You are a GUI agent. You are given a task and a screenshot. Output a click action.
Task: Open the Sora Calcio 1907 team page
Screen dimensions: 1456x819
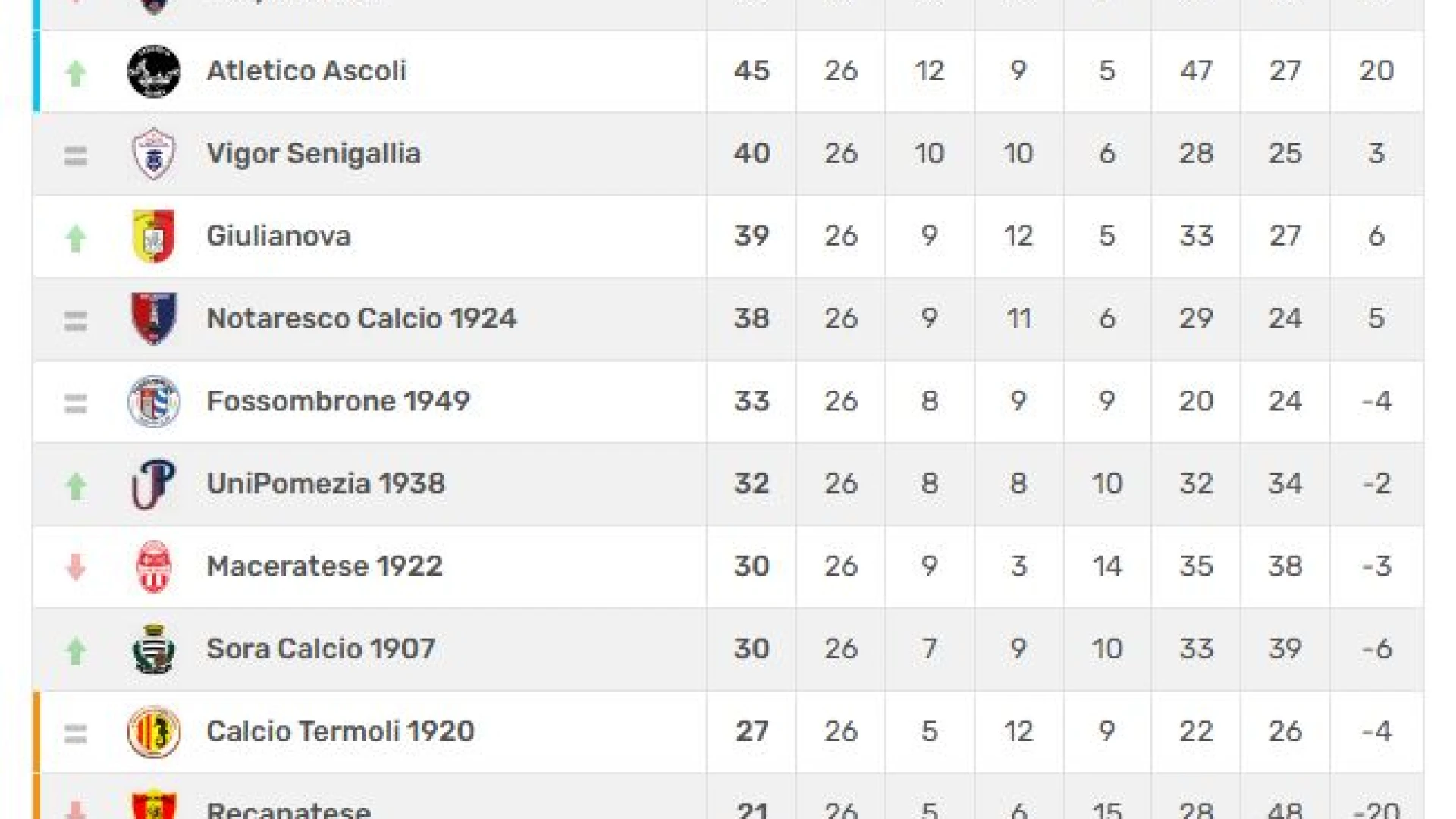[321, 649]
